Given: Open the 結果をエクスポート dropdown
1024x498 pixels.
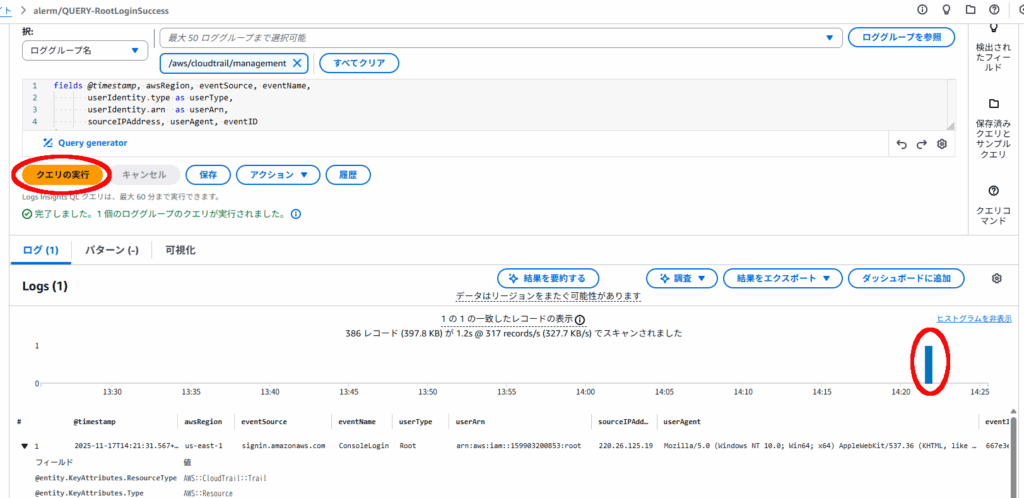Looking at the screenshot, I should point(782,279).
